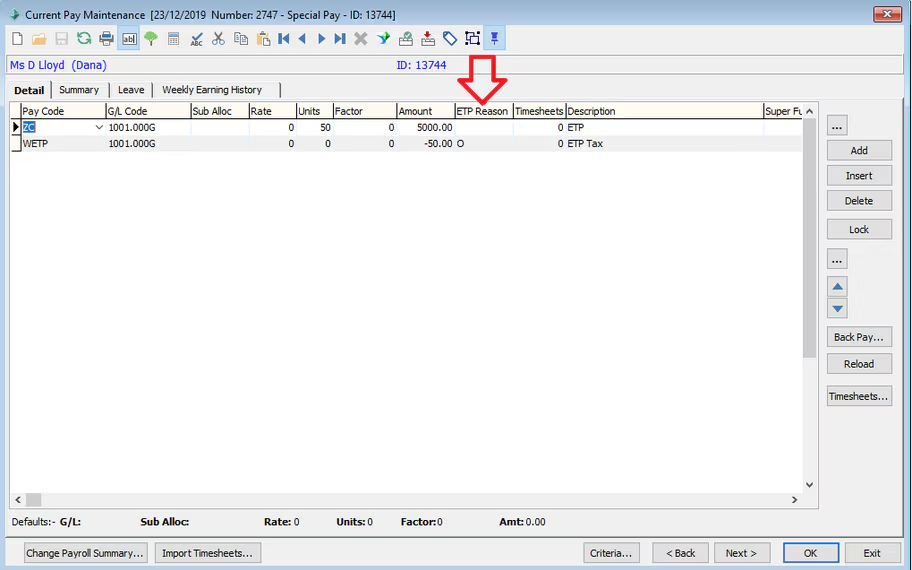Open the Leave tab
912x570 pixels.
point(131,90)
